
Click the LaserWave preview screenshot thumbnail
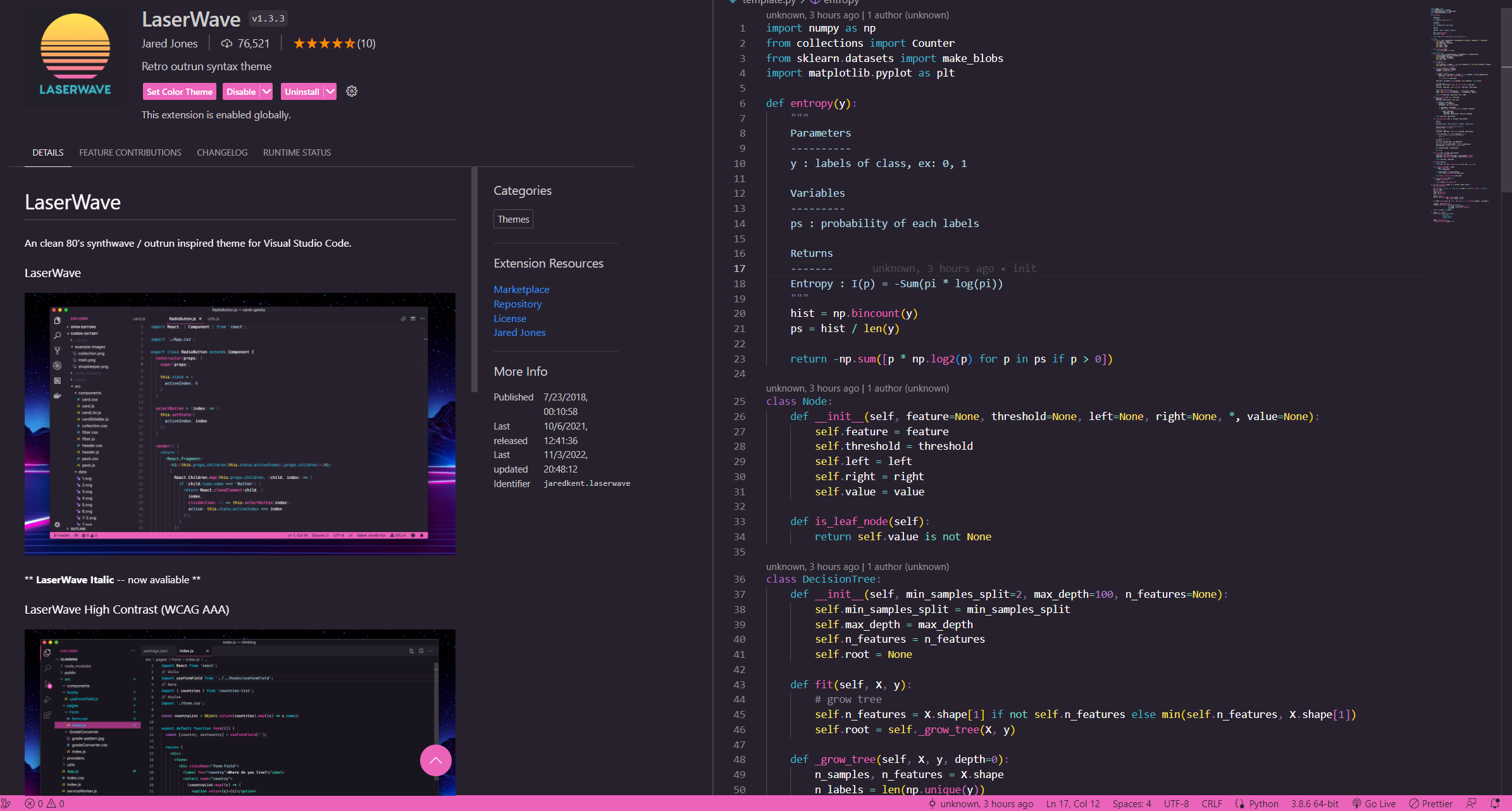pyautogui.click(x=240, y=423)
